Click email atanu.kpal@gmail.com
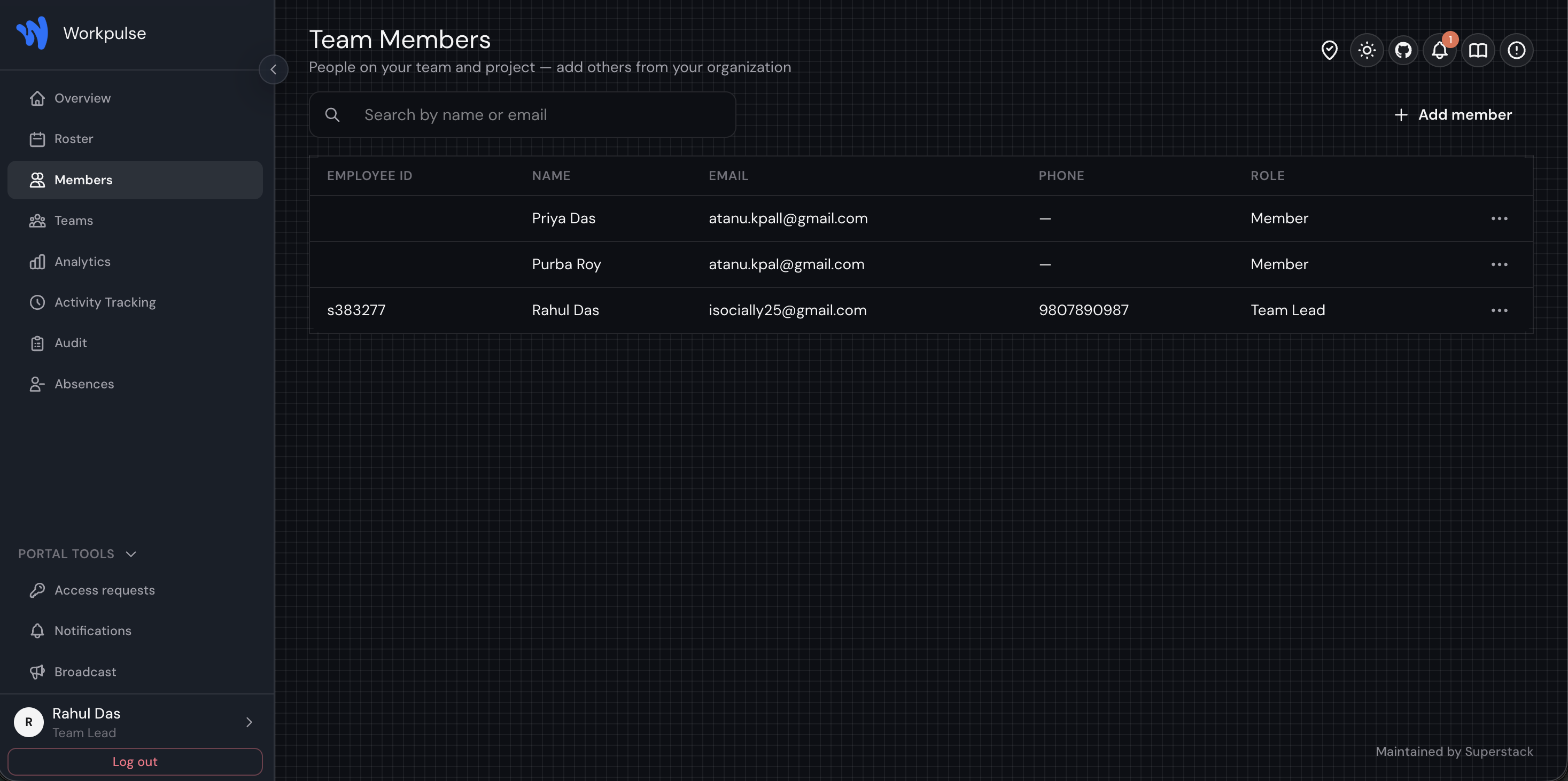The image size is (1568, 781). click(x=787, y=264)
